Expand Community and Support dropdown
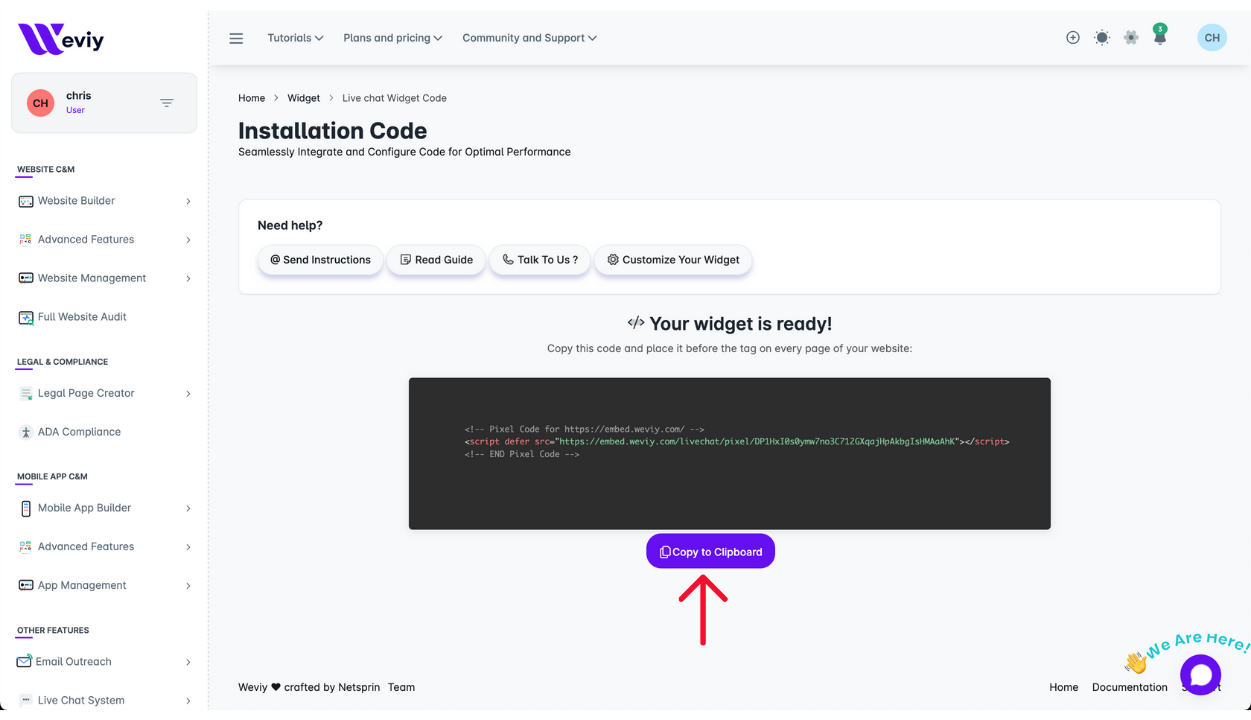The height and width of the screenshot is (720, 1251). coord(529,38)
